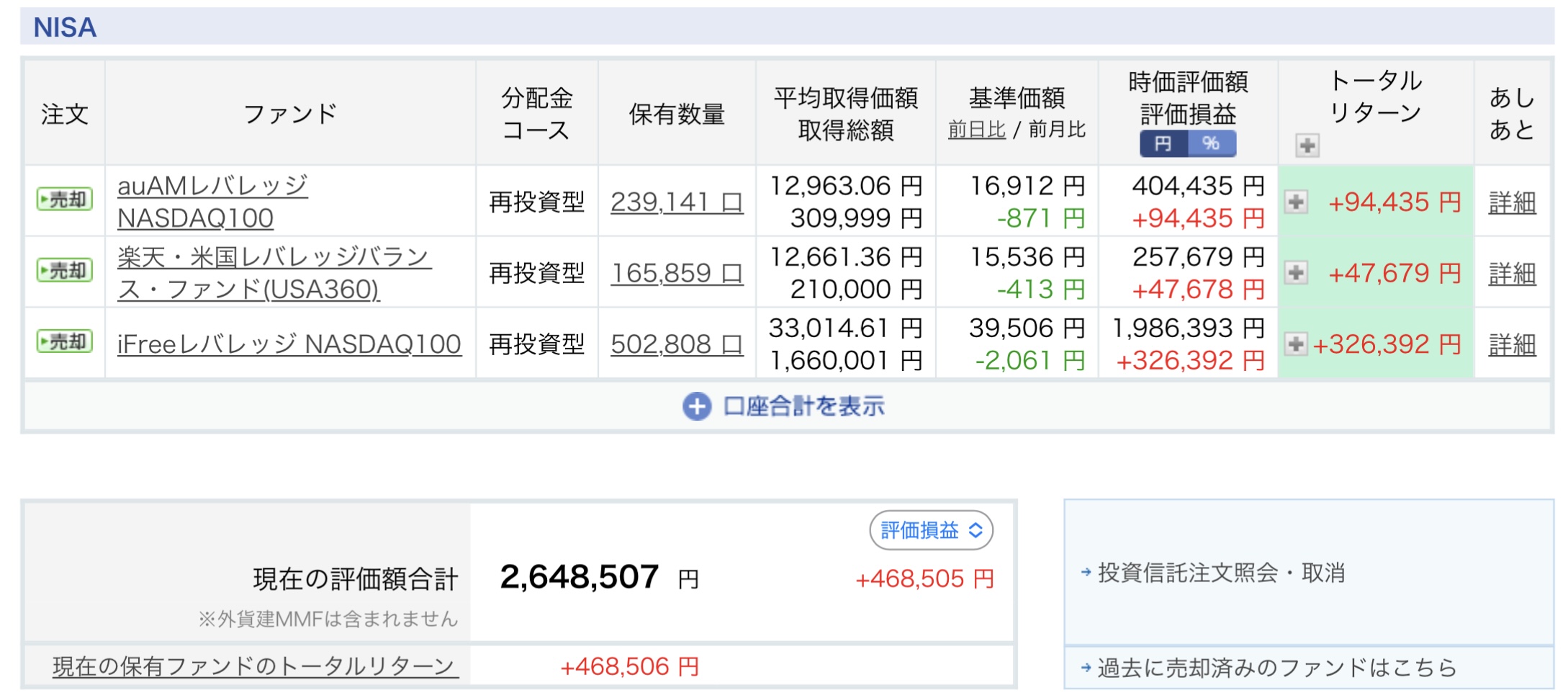This screenshot has width=1568, height=698.
Task: Click sell button for auAM Leverage NASDAQ100
Action: click(65, 200)
